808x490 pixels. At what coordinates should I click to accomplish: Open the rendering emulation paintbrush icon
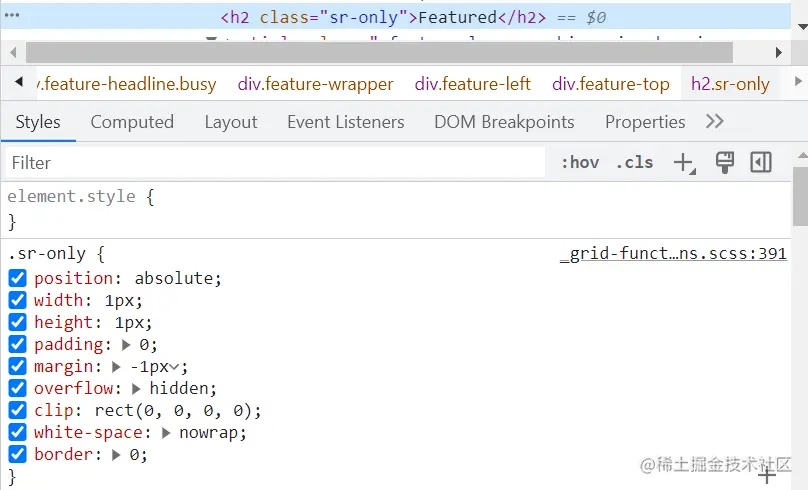pyautogui.click(x=725, y=163)
